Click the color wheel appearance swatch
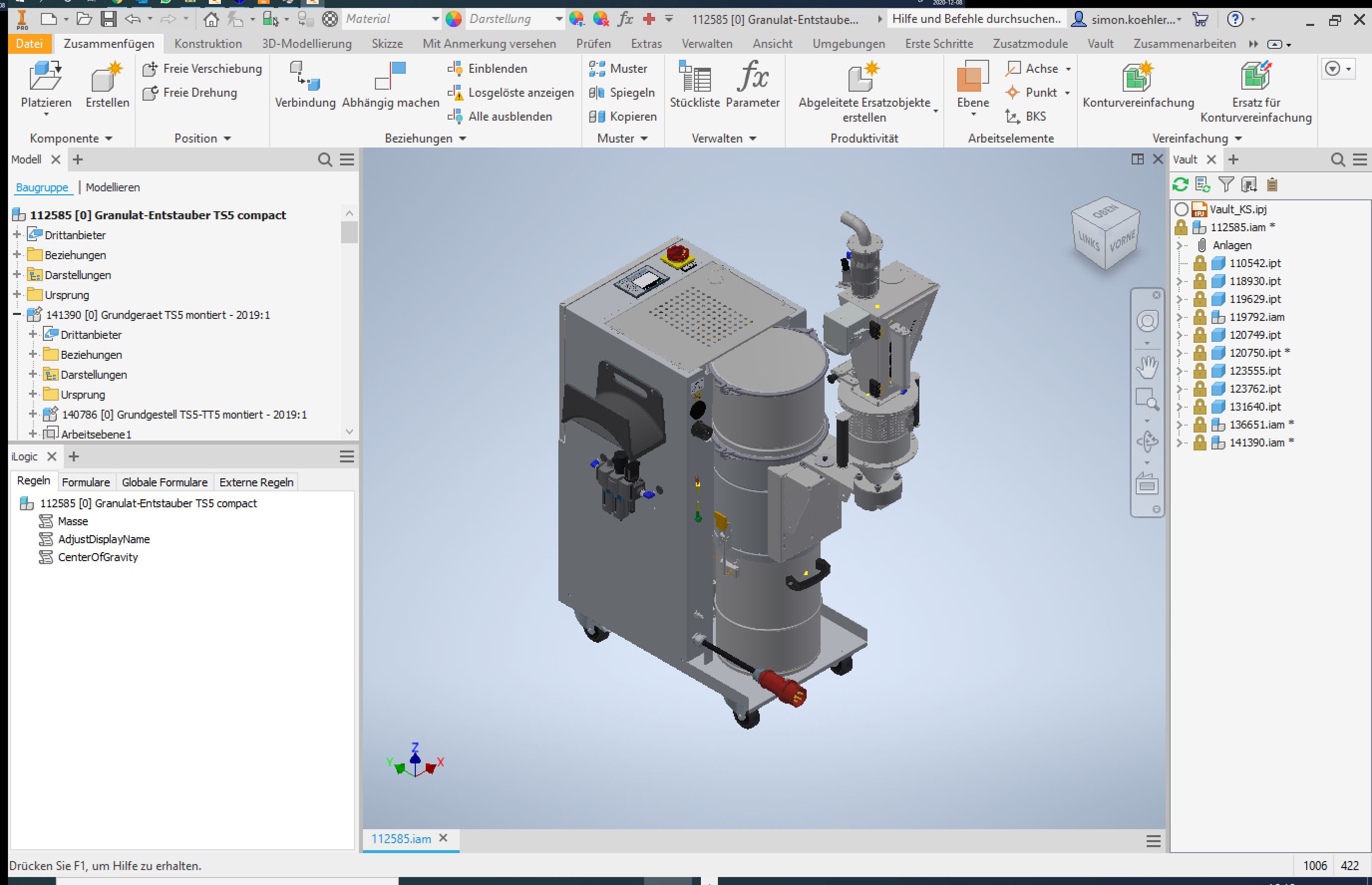This screenshot has width=1372, height=885. (x=454, y=19)
